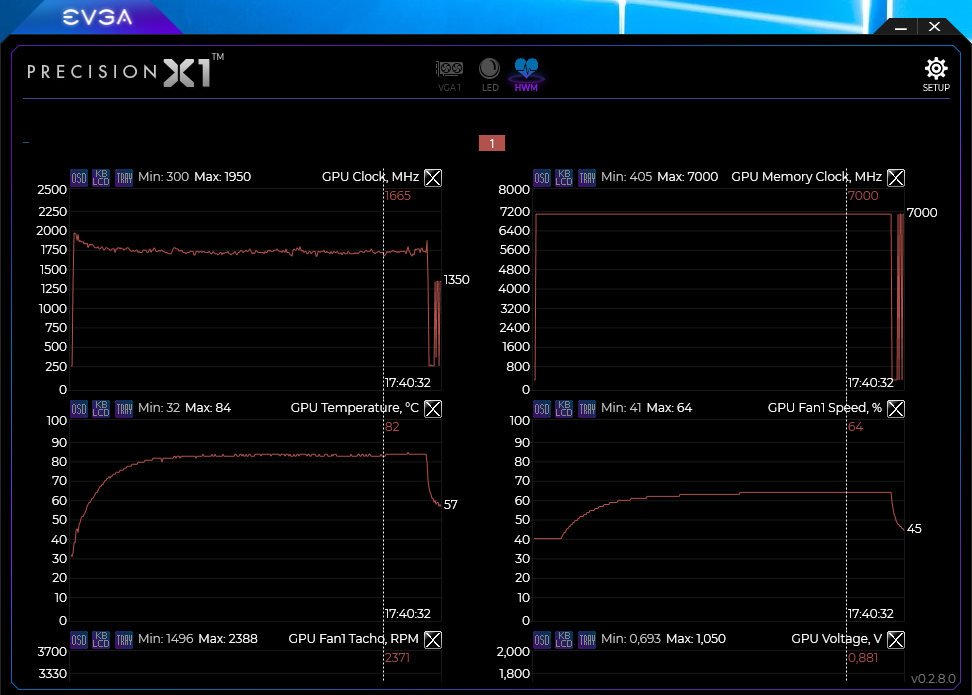Close the GPU Fan1 Speed graph
Screen dimensions: 972x695
[896, 409]
